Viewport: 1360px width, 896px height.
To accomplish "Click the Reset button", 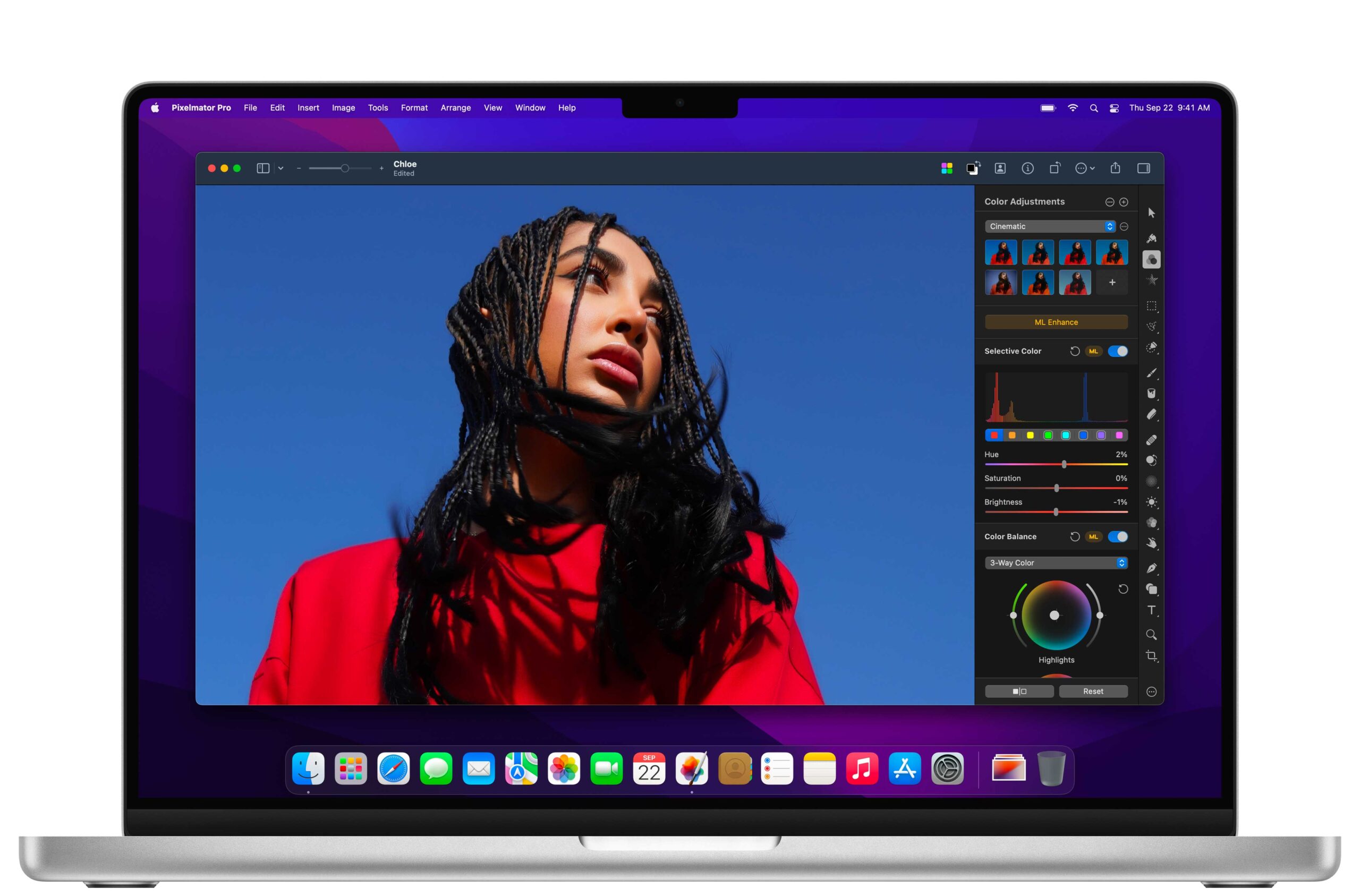I will click(x=1093, y=692).
